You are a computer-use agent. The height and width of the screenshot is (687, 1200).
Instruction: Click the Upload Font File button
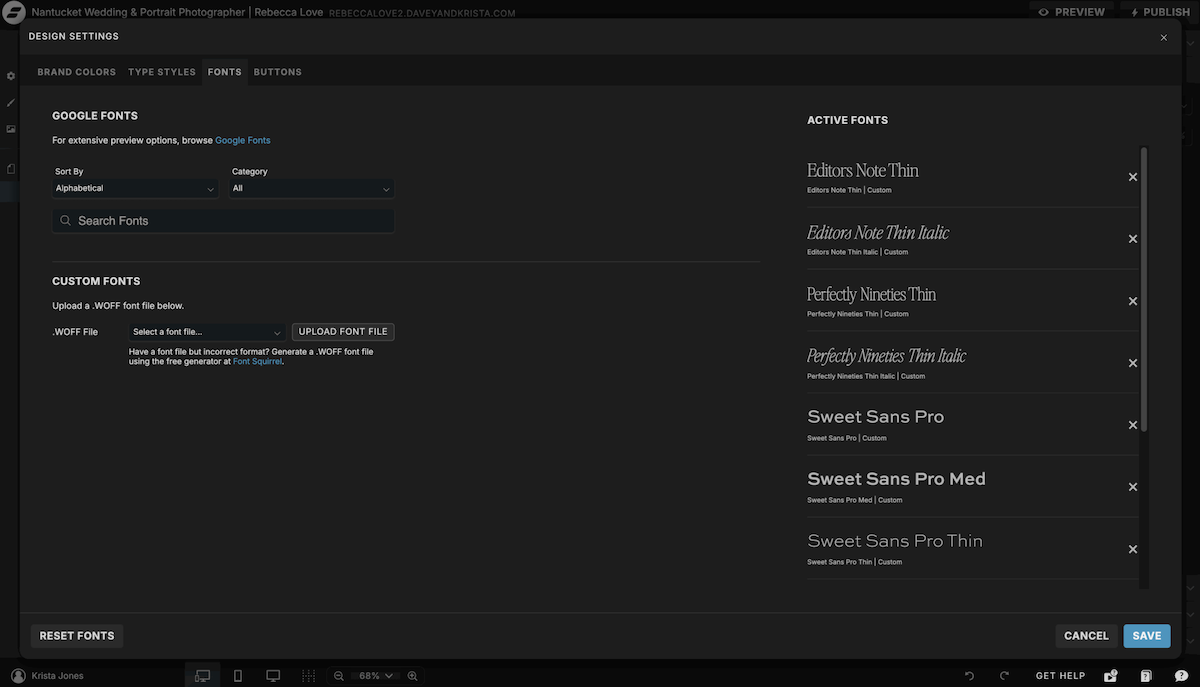click(343, 332)
